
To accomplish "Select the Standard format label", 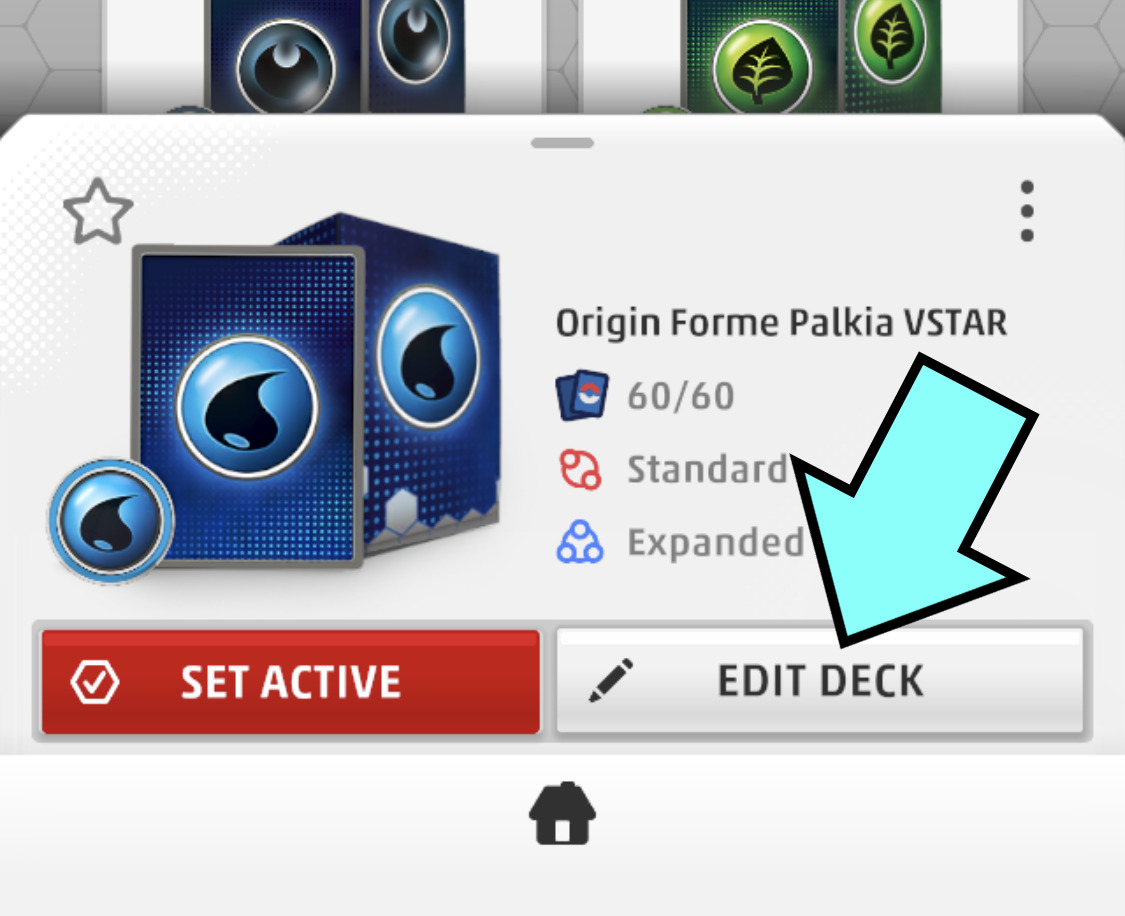I will [707, 469].
